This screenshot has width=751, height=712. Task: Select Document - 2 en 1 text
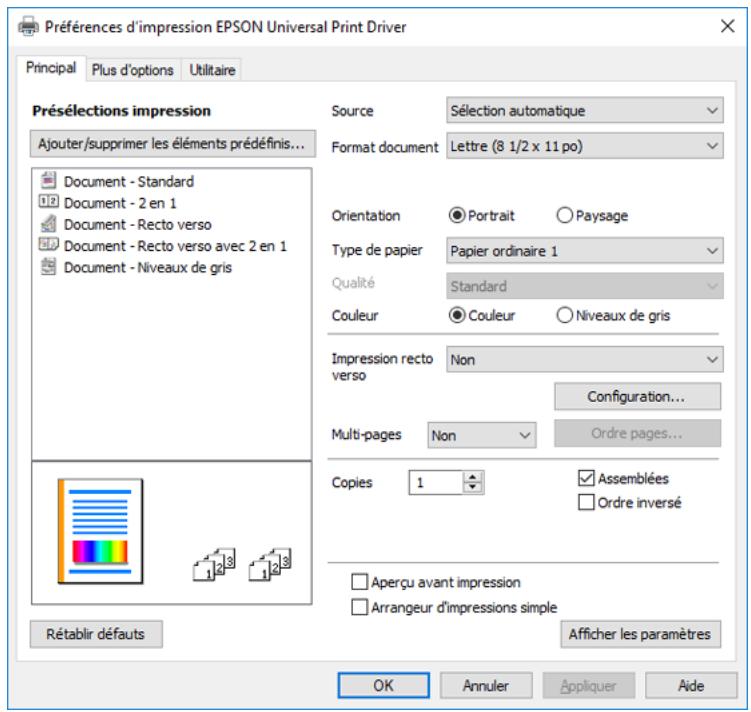click(120, 203)
